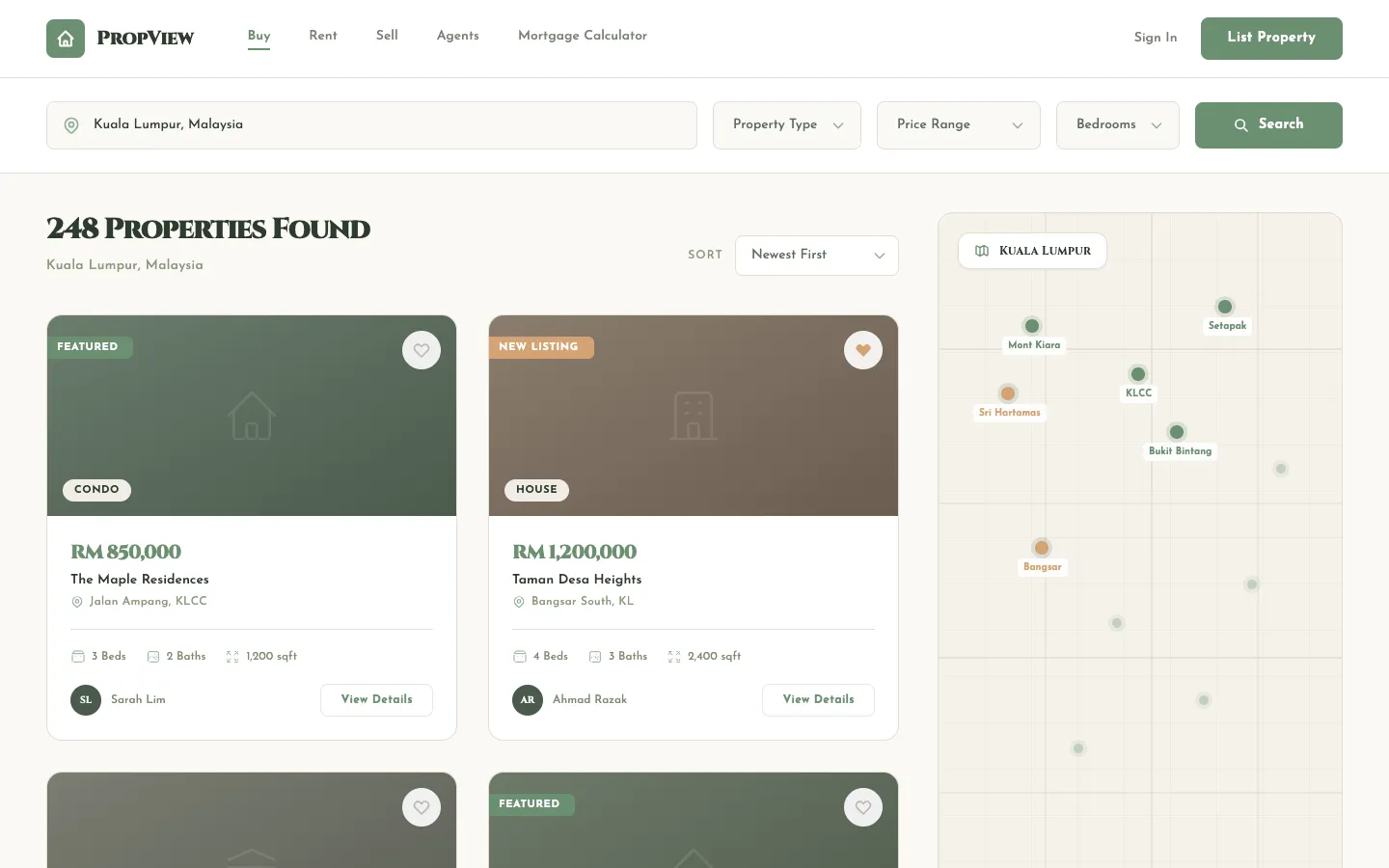Unfavorite the Taman Desa Heights listing
This screenshot has width=1389, height=868.
point(863,350)
